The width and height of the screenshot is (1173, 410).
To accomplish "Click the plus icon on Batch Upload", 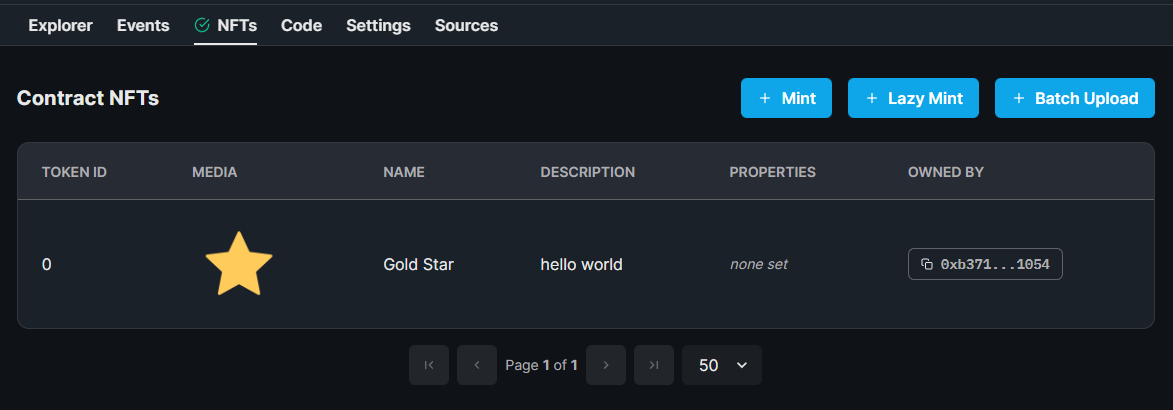I will coord(1018,98).
